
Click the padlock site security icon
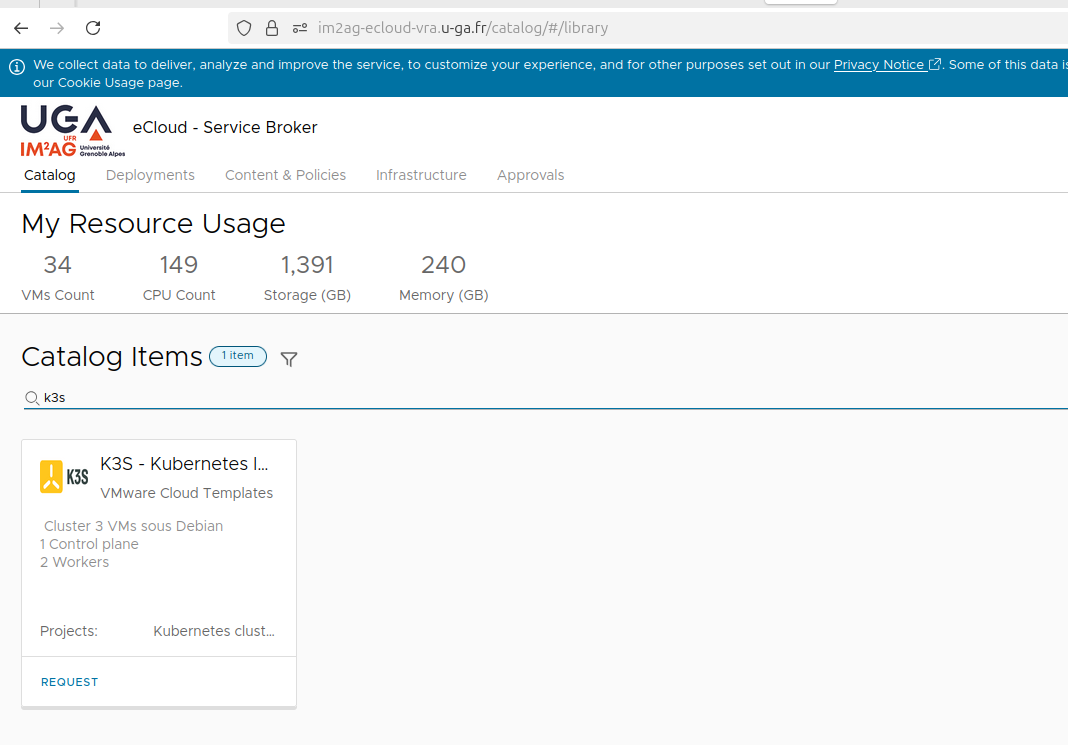pyautogui.click(x=272, y=28)
